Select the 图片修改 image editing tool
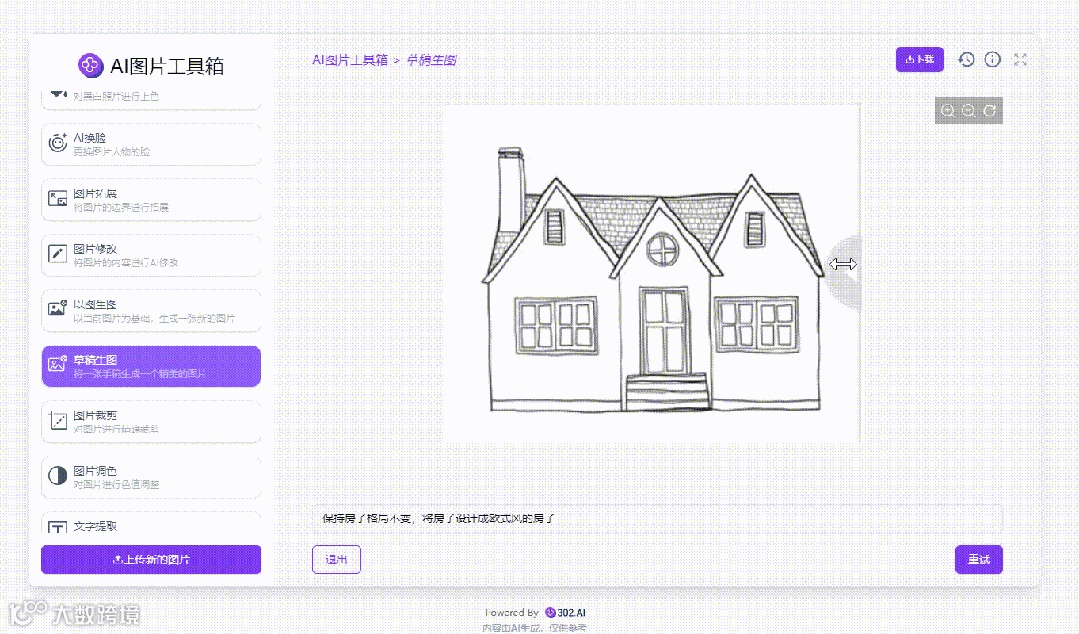The width and height of the screenshot is (1079, 634). (x=151, y=255)
